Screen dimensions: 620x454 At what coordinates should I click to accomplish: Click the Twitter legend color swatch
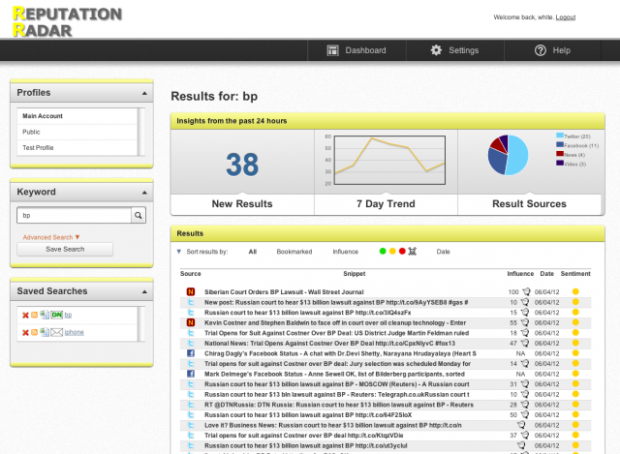coord(560,136)
